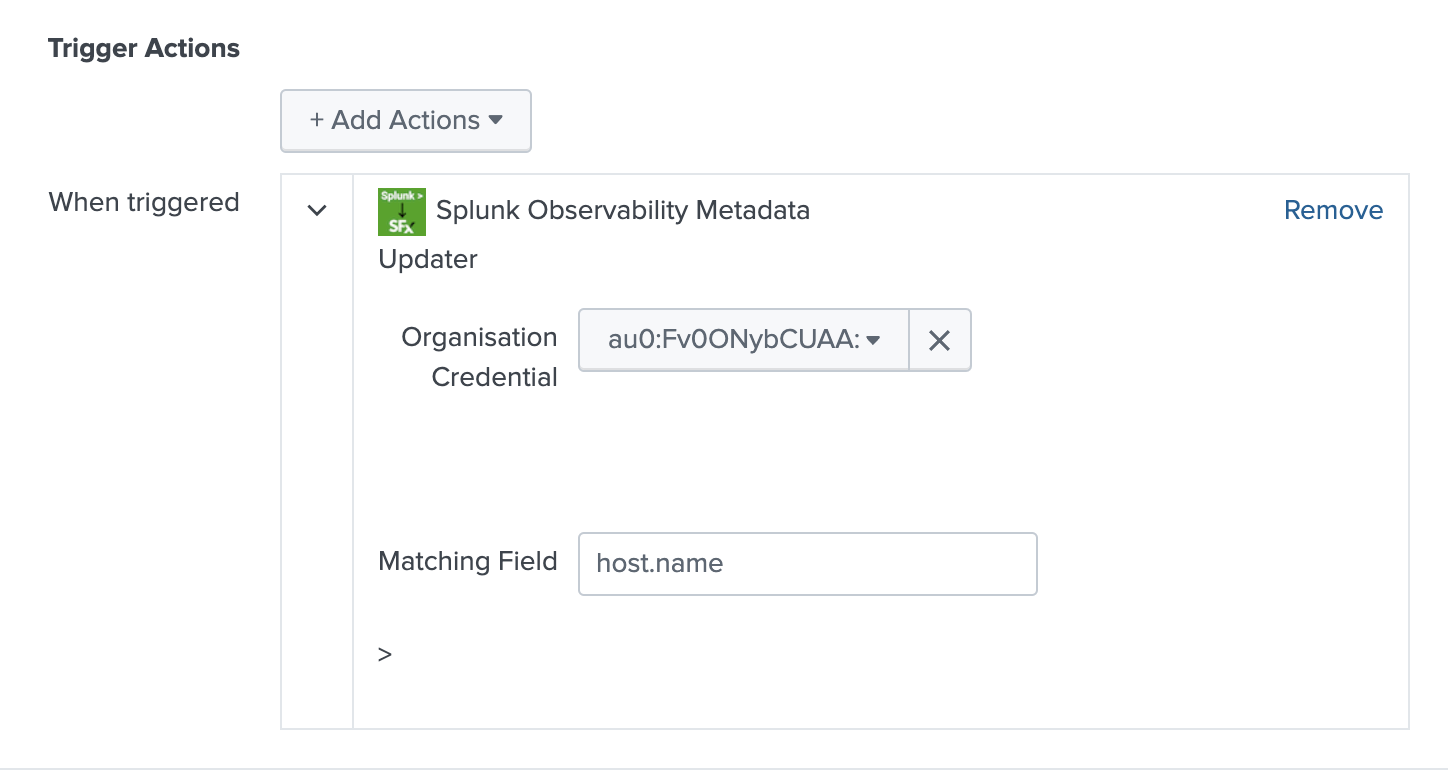Click the Trigger Actions section heading
This screenshot has width=1448, height=778.
(x=144, y=48)
